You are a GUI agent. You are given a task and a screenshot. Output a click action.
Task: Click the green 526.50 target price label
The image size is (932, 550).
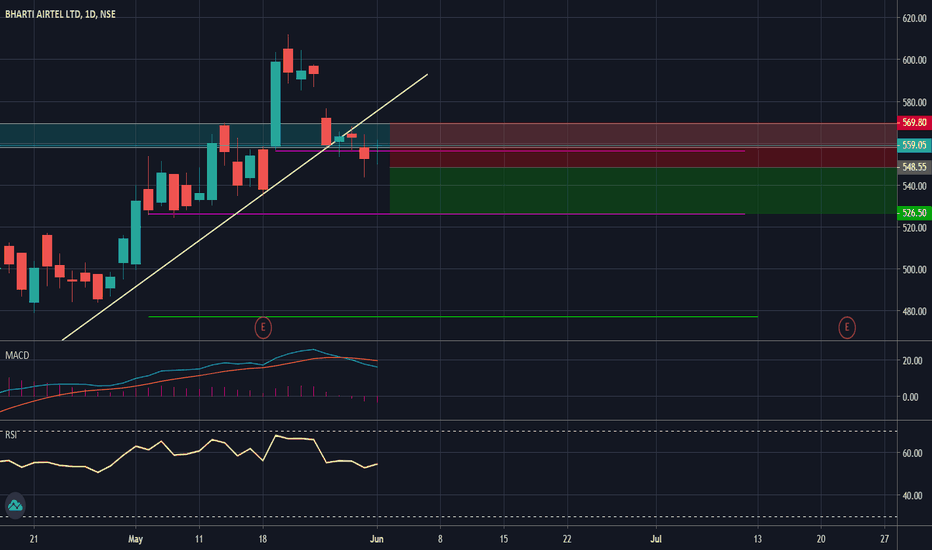[x=914, y=213]
